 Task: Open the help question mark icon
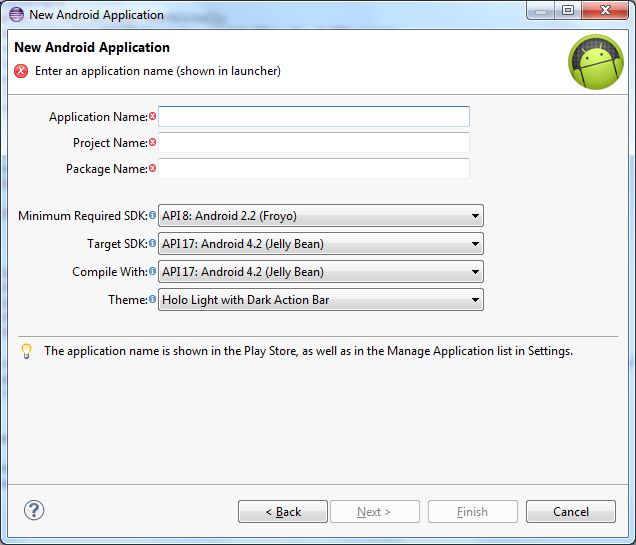pyautogui.click(x=34, y=510)
